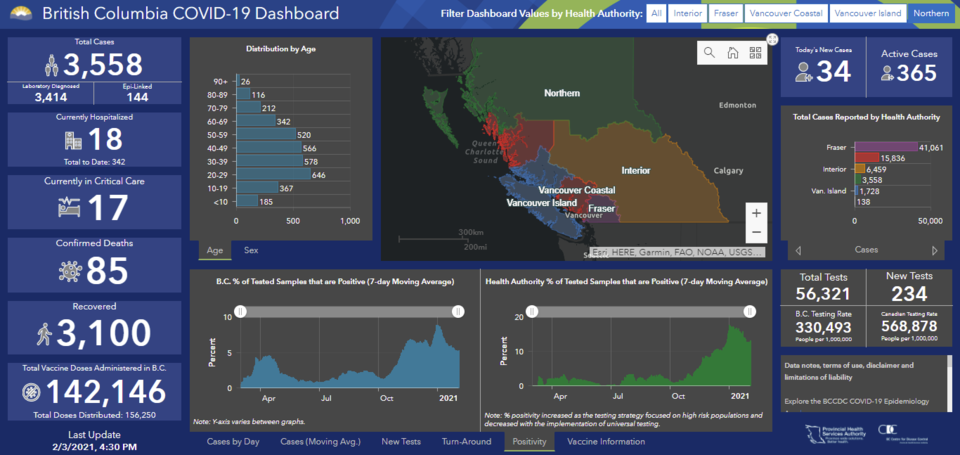960x455 pixels.
Task: Click the BC sun logo in header
Action: point(21,13)
